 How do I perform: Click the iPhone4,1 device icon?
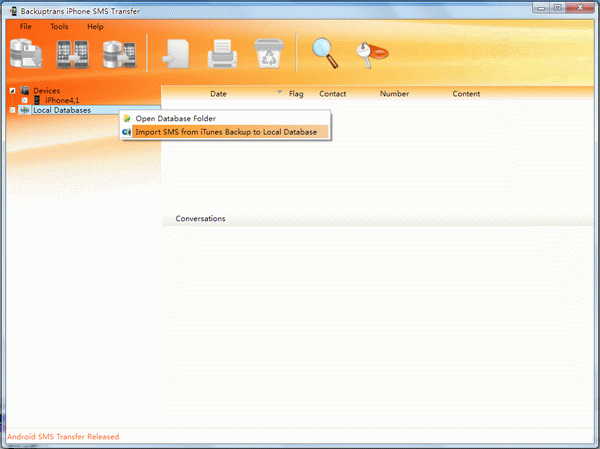(37, 100)
